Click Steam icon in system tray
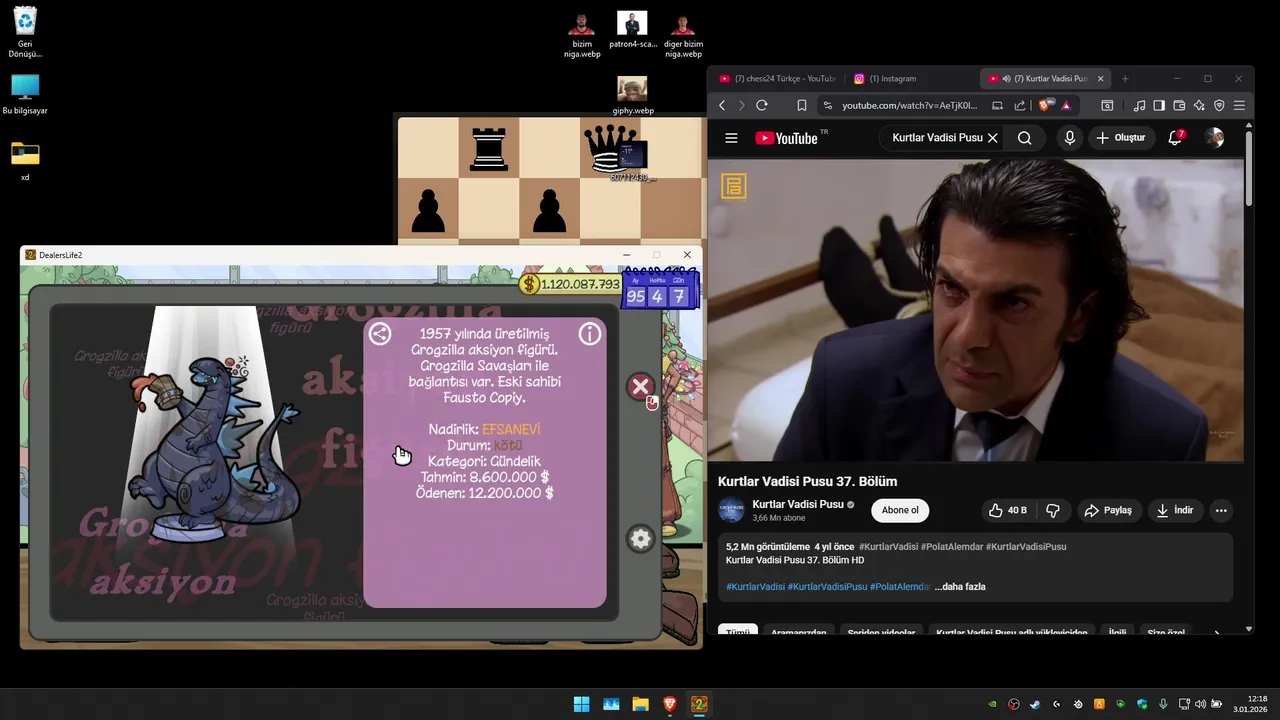Screen dimensions: 1280x720 point(1035,704)
